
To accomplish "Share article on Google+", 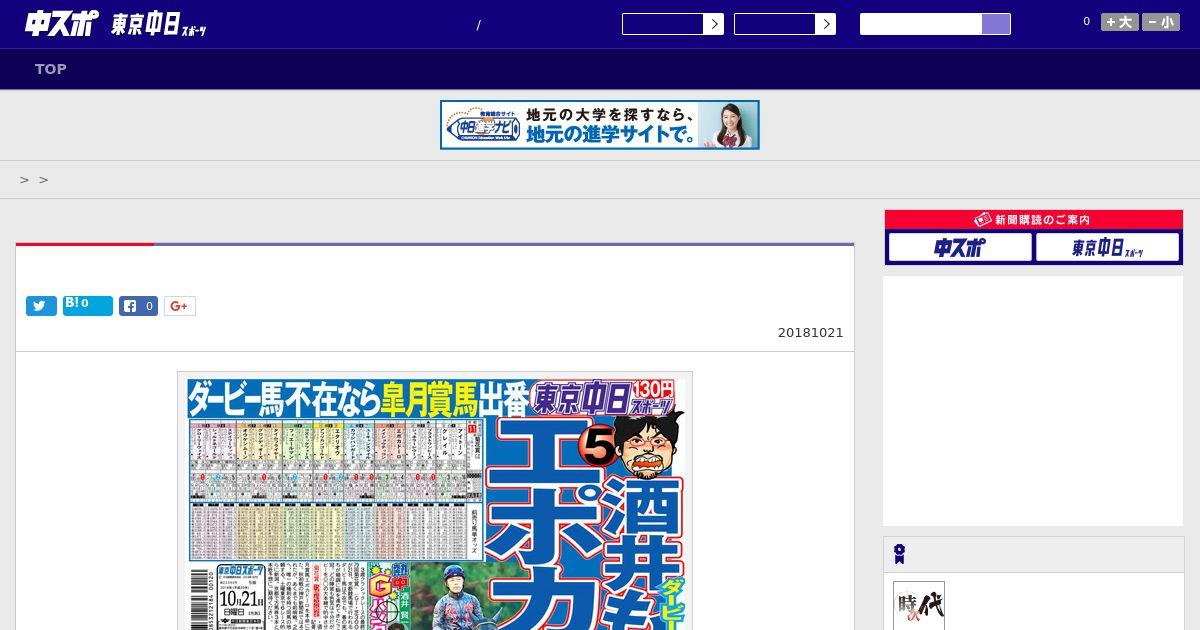I will click(180, 306).
